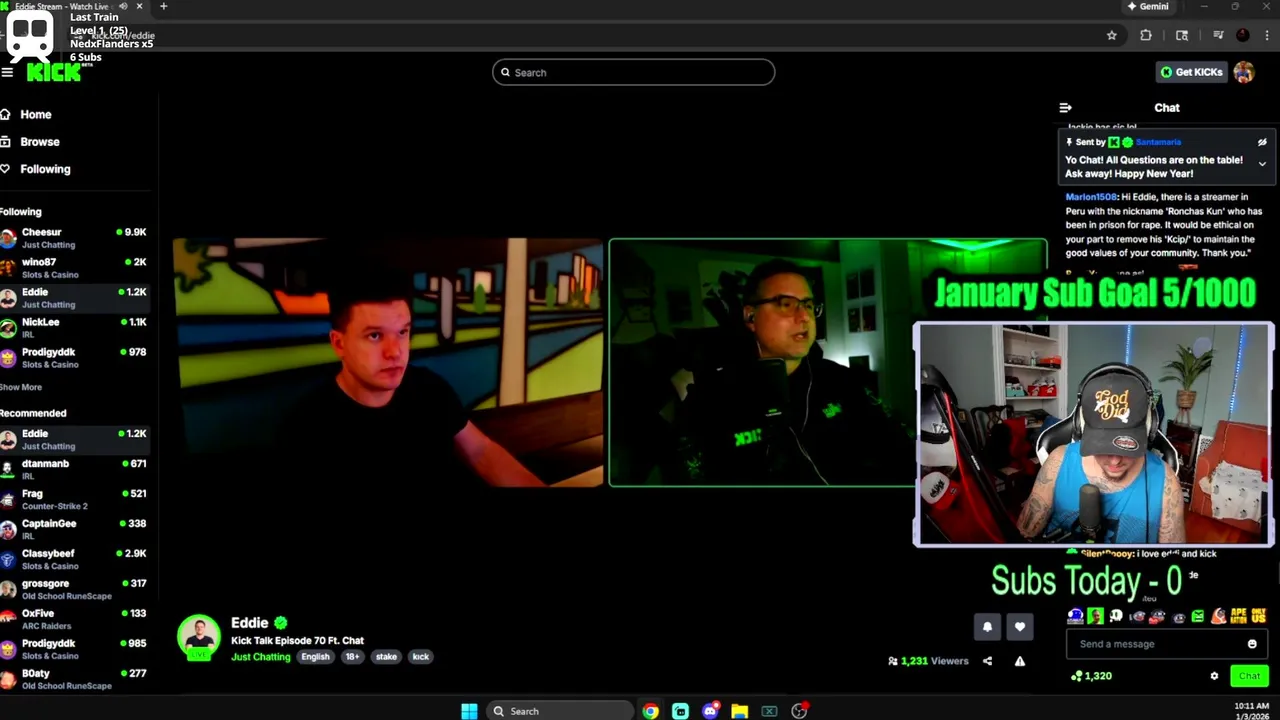The height and width of the screenshot is (720, 1280).
Task: Select the stake tag
Action: click(386, 657)
